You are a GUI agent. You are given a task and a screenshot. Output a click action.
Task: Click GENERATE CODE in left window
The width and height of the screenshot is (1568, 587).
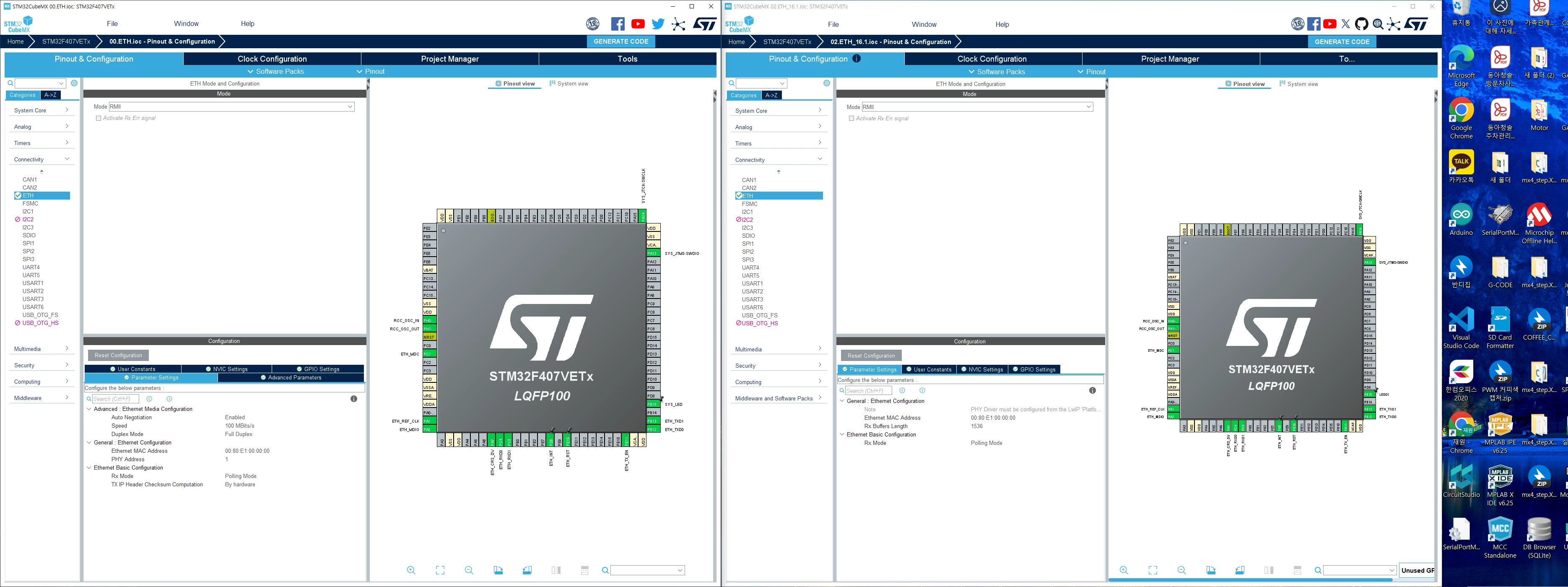[x=621, y=42]
